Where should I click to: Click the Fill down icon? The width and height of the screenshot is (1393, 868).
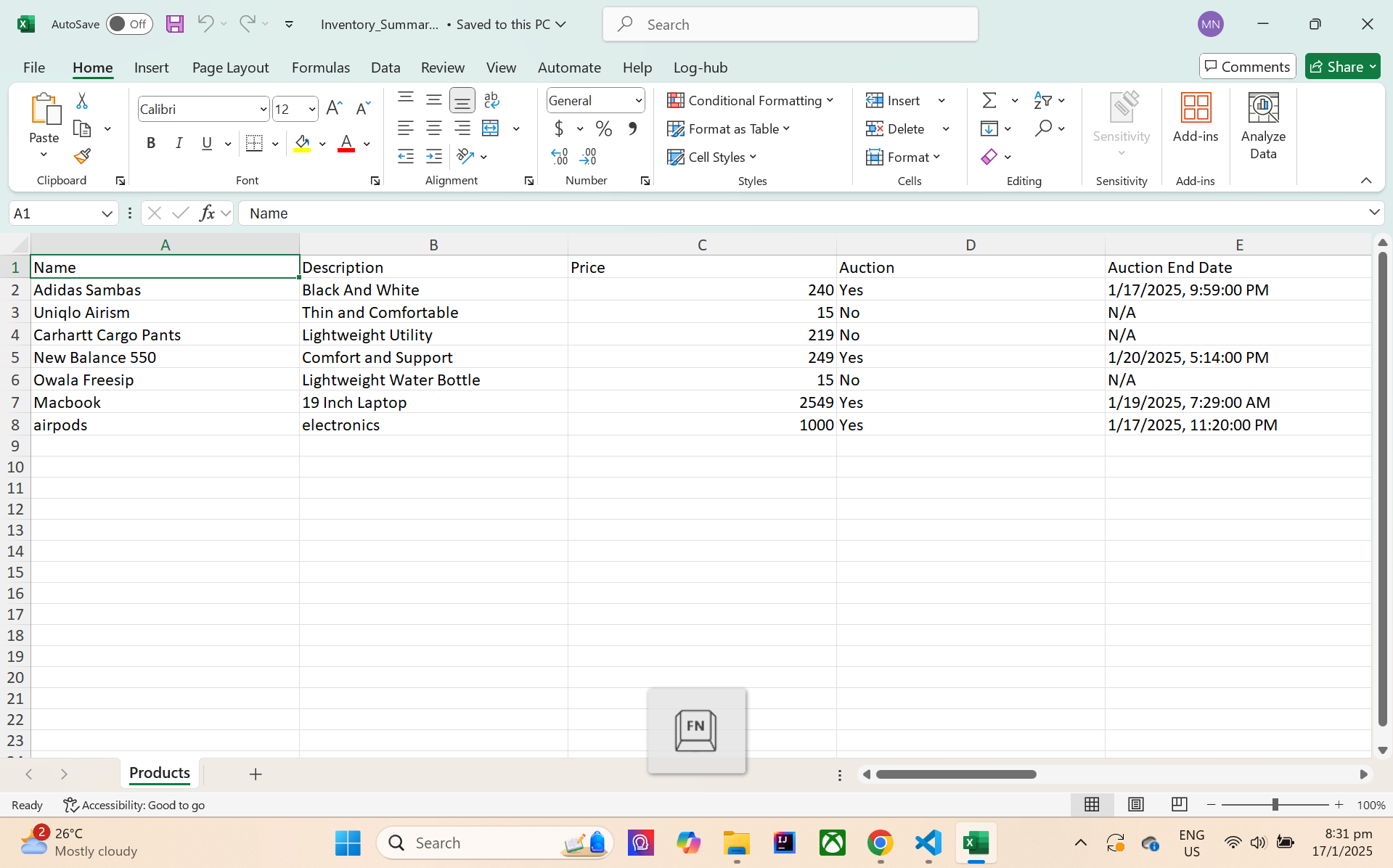[x=989, y=128]
